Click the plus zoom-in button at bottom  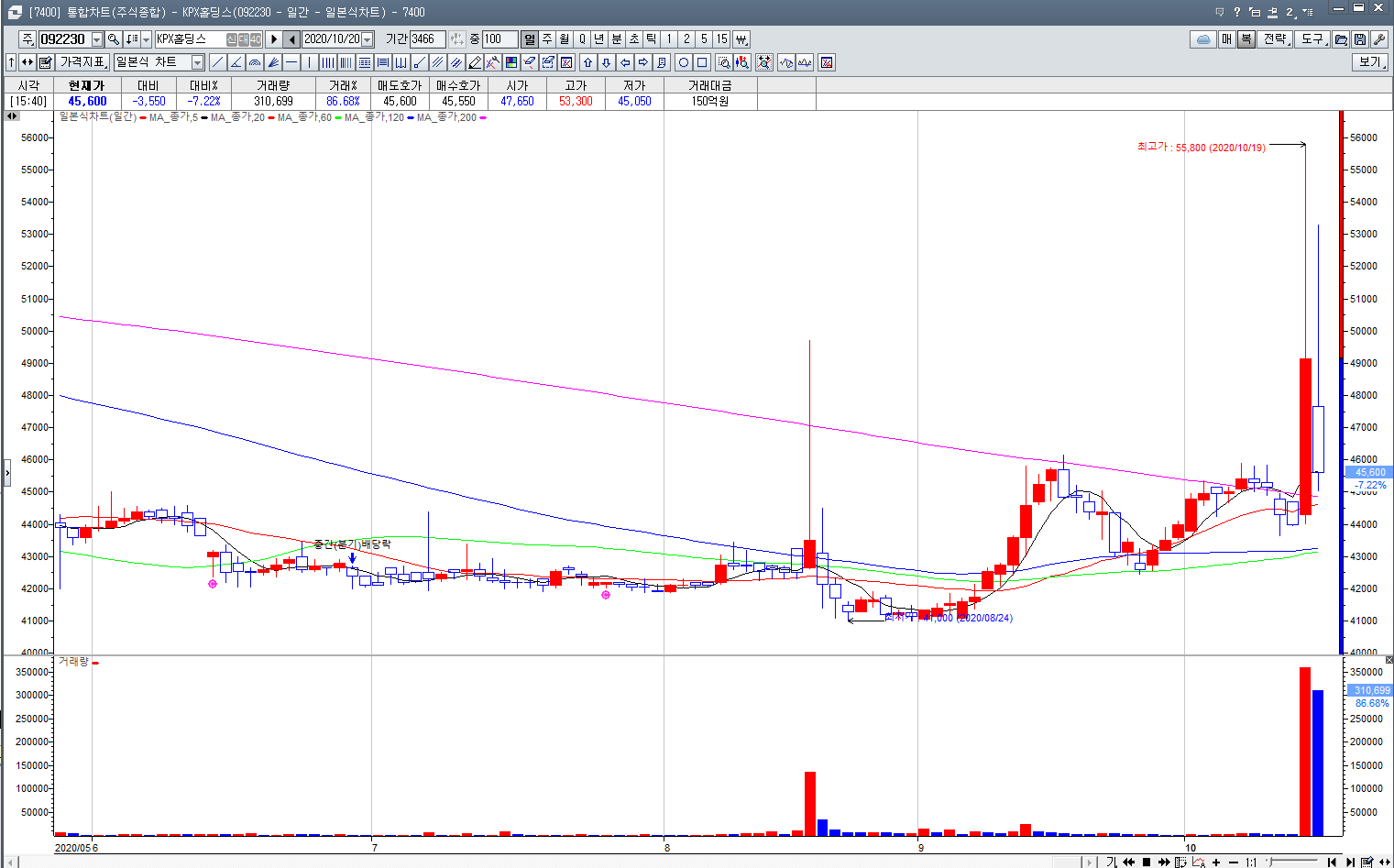(1216, 863)
